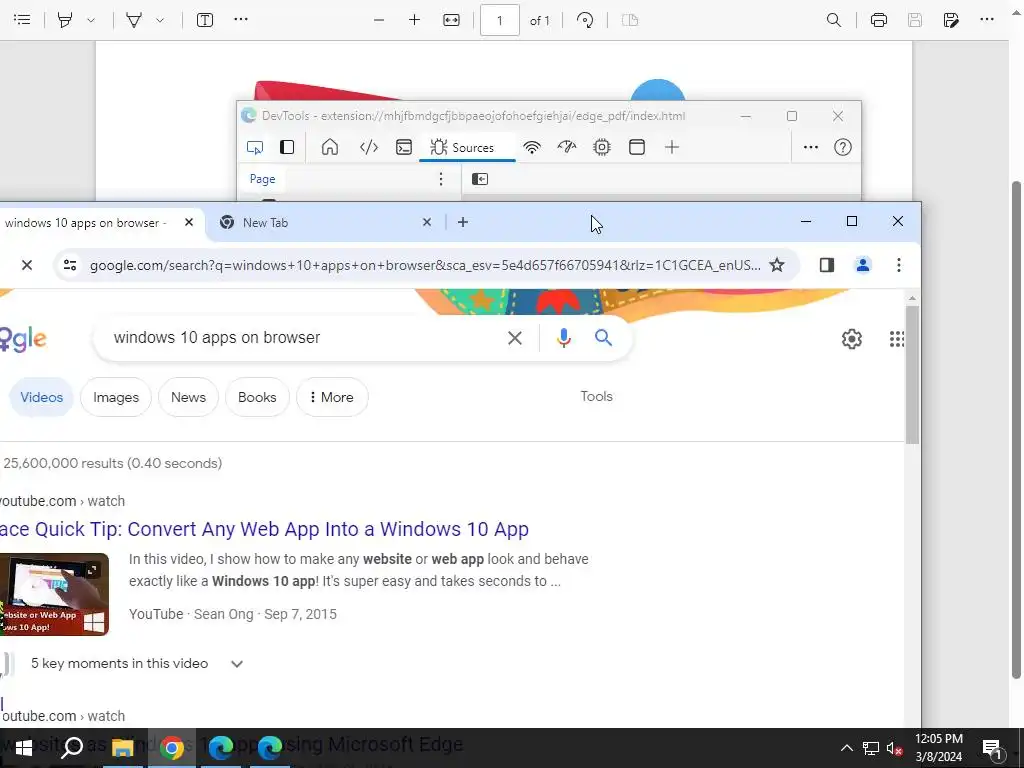Click the PDF page number field
Viewport: 1024px width, 768px height.
[500, 20]
